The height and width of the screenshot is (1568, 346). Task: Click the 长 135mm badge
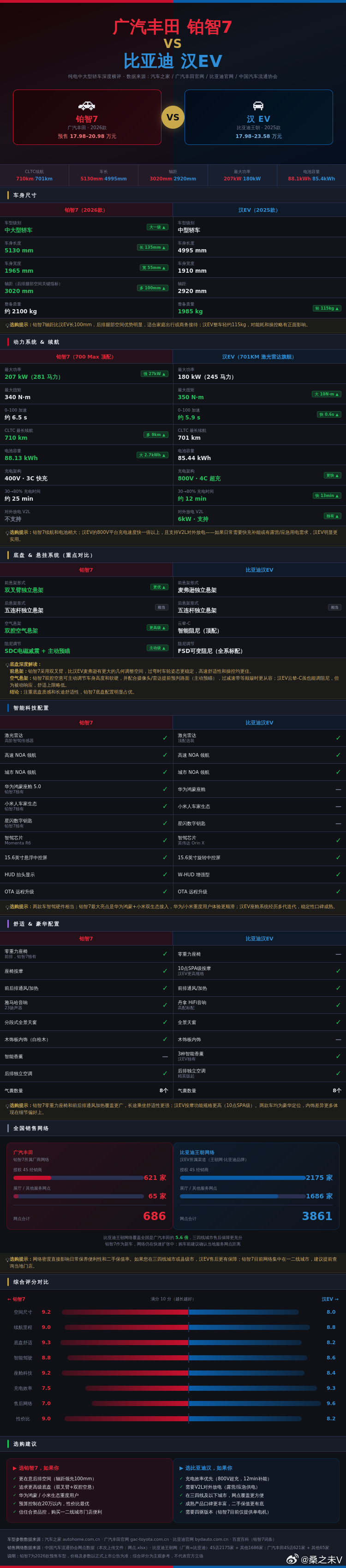pyautogui.click(x=153, y=247)
